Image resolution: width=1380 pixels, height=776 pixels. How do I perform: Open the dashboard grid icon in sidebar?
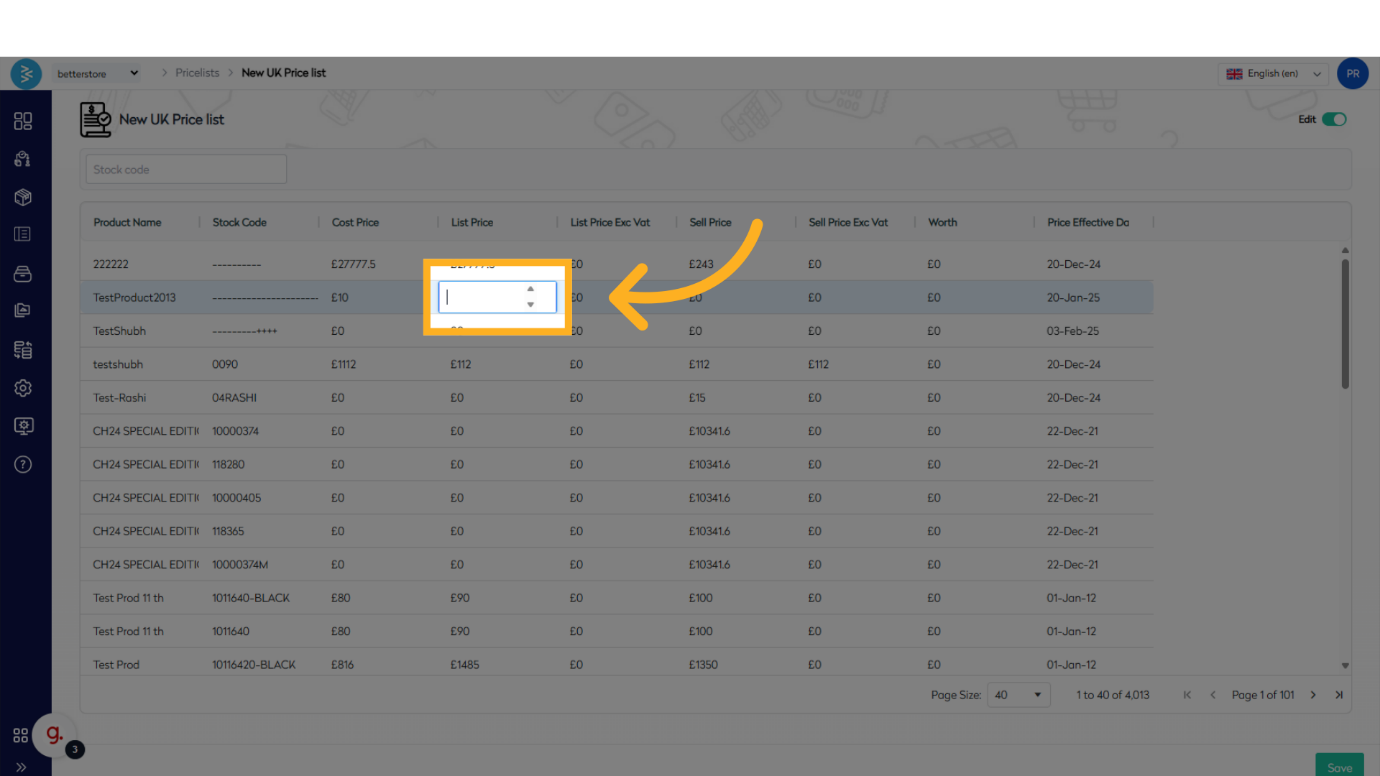click(x=23, y=121)
